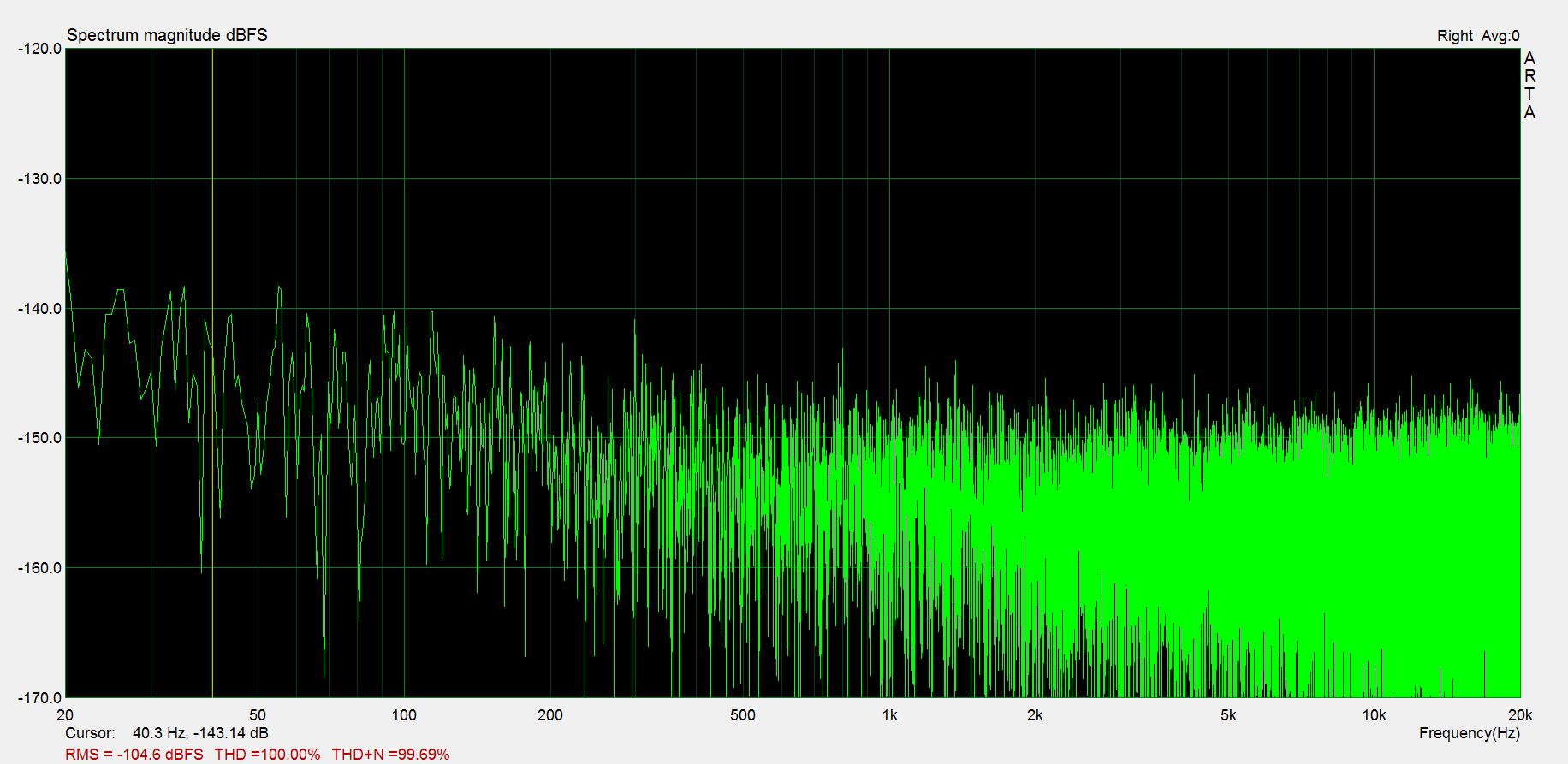This screenshot has width=1568, height=764.
Task: Click the 500 frequency axis label
Action: click(x=743, y=715)
